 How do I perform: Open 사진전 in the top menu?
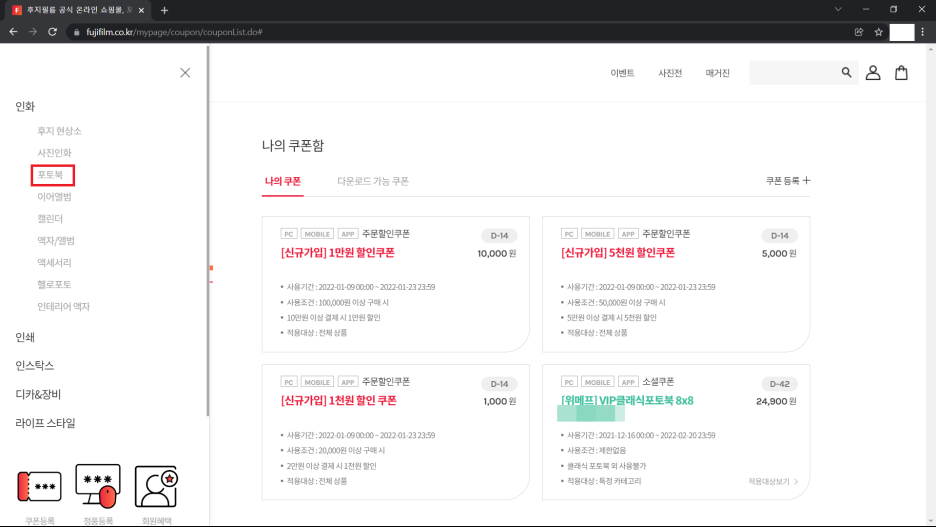[670, 73]
